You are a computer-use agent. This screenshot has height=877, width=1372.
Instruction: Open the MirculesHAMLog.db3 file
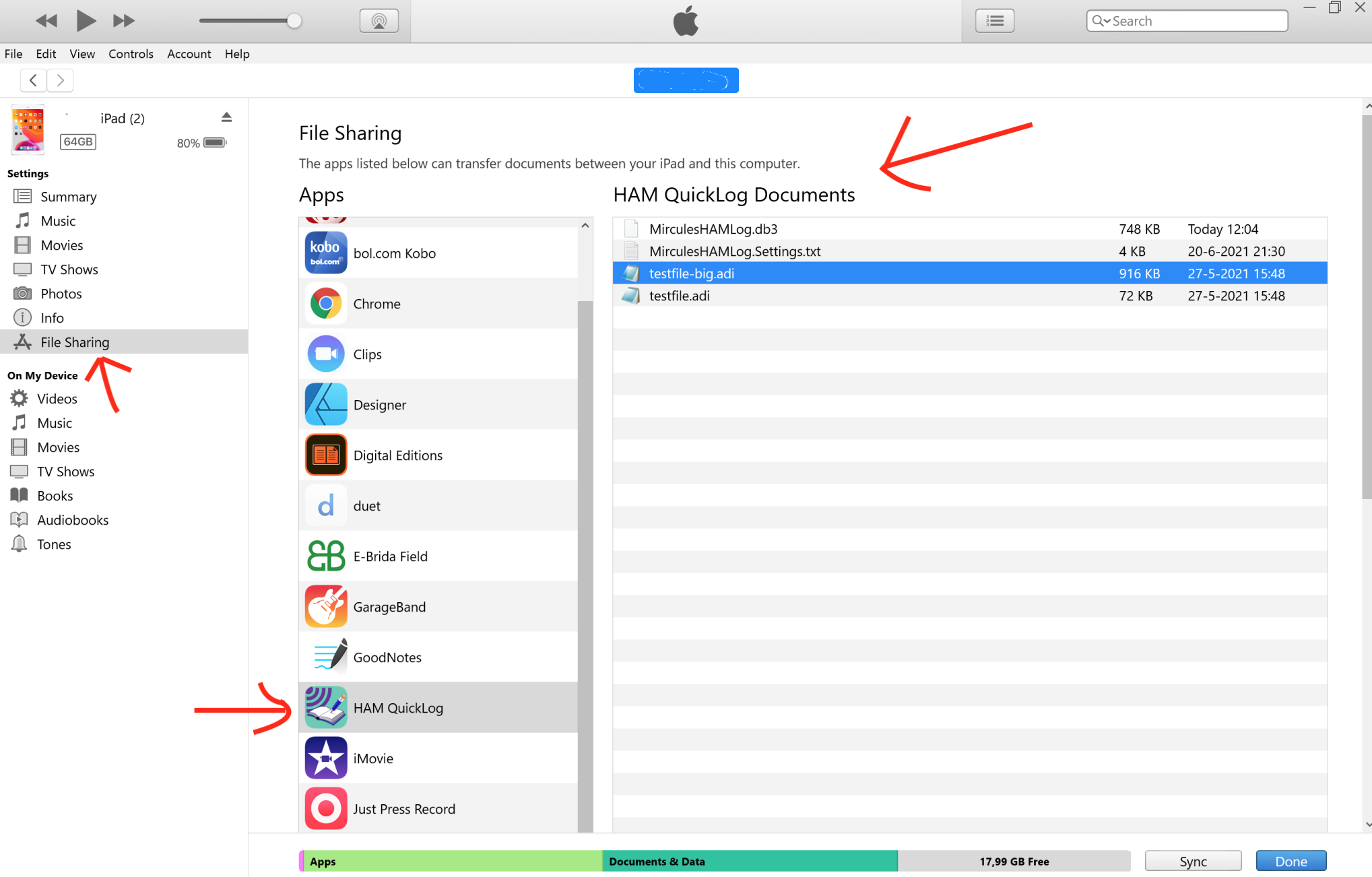[714, 228]
